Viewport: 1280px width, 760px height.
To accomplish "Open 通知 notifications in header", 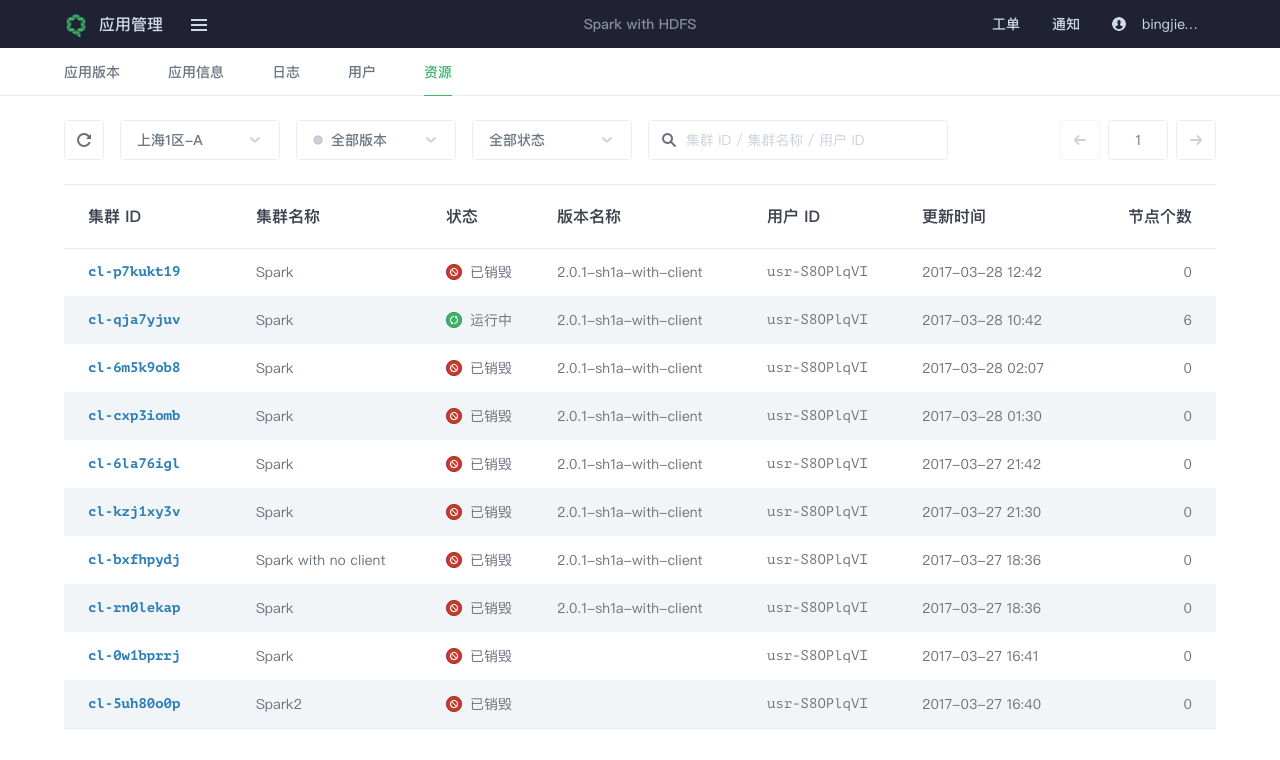I will tap(1066, 24).
